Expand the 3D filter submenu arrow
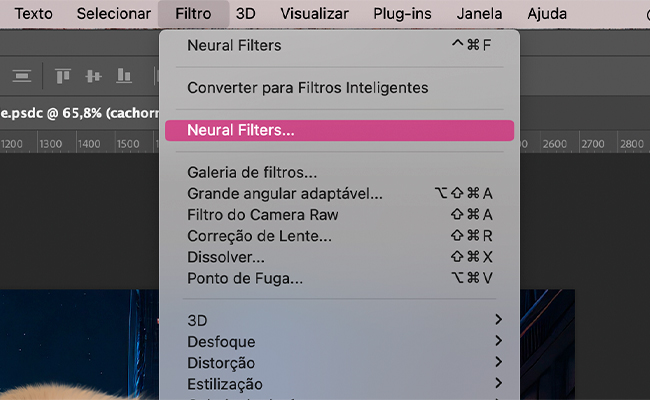The height and width of the screenshot is (400, 650). pos(498,320)
